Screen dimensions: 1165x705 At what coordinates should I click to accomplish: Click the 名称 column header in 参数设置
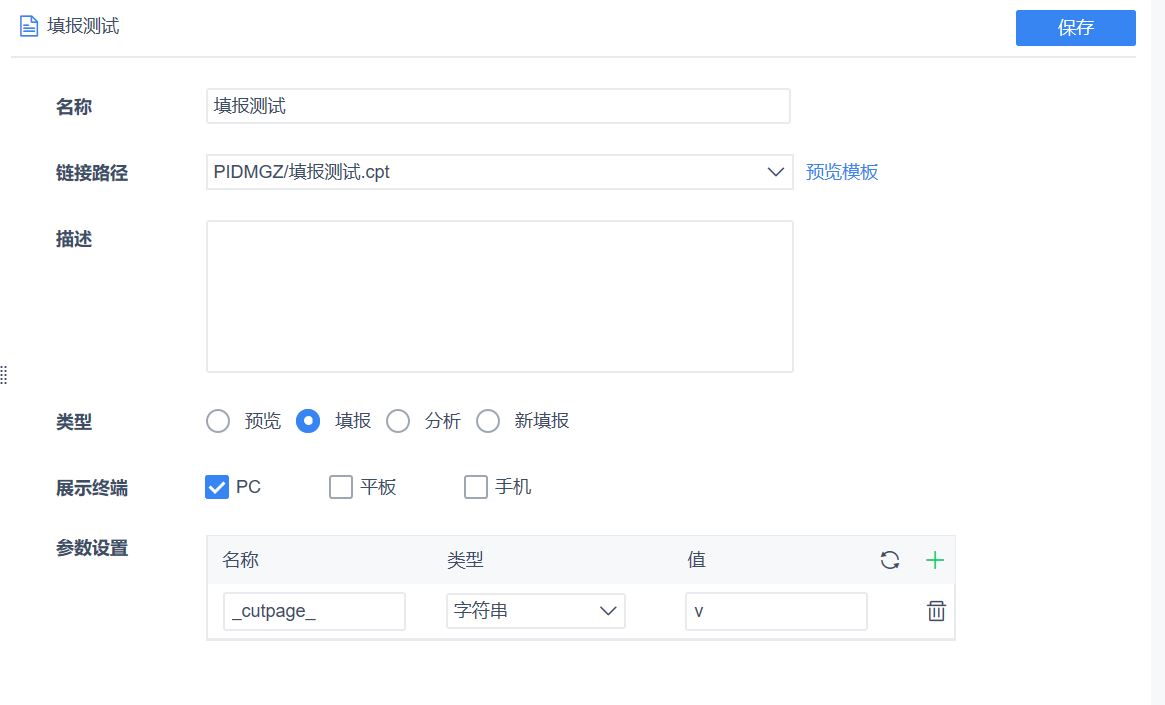(240, 559)
